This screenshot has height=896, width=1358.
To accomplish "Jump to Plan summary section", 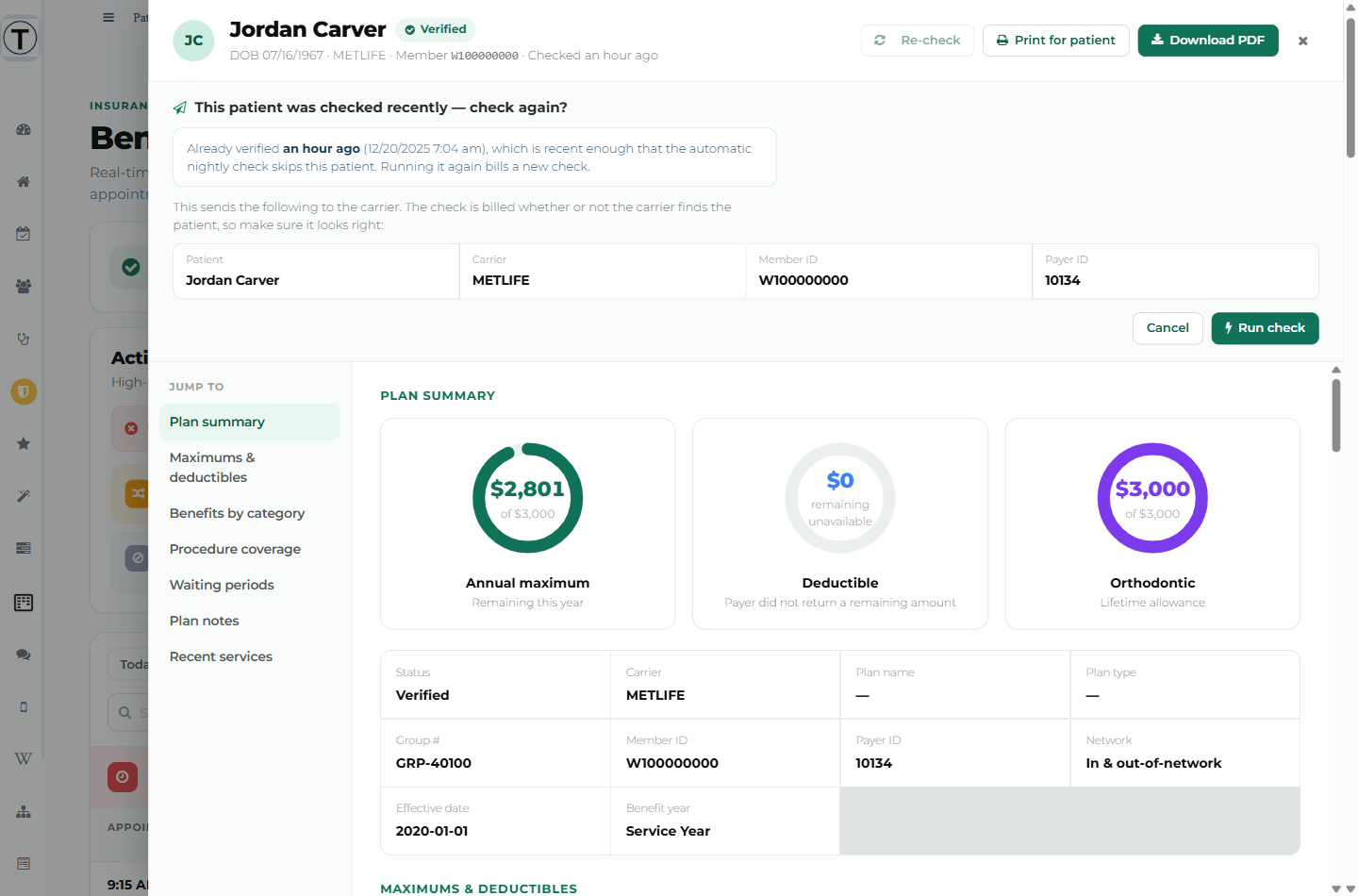I will [250, 422].
